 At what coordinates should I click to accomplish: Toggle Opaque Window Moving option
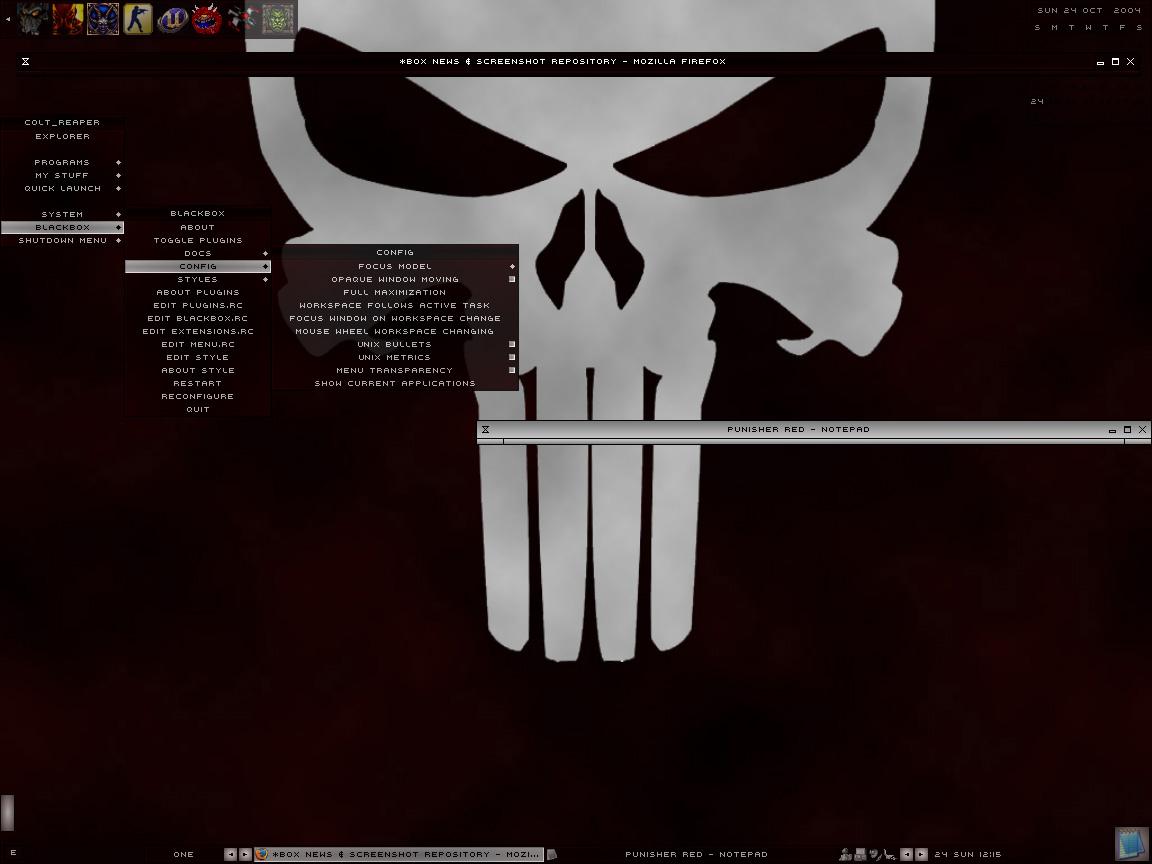pyautogui.click(x=395, y=280)
